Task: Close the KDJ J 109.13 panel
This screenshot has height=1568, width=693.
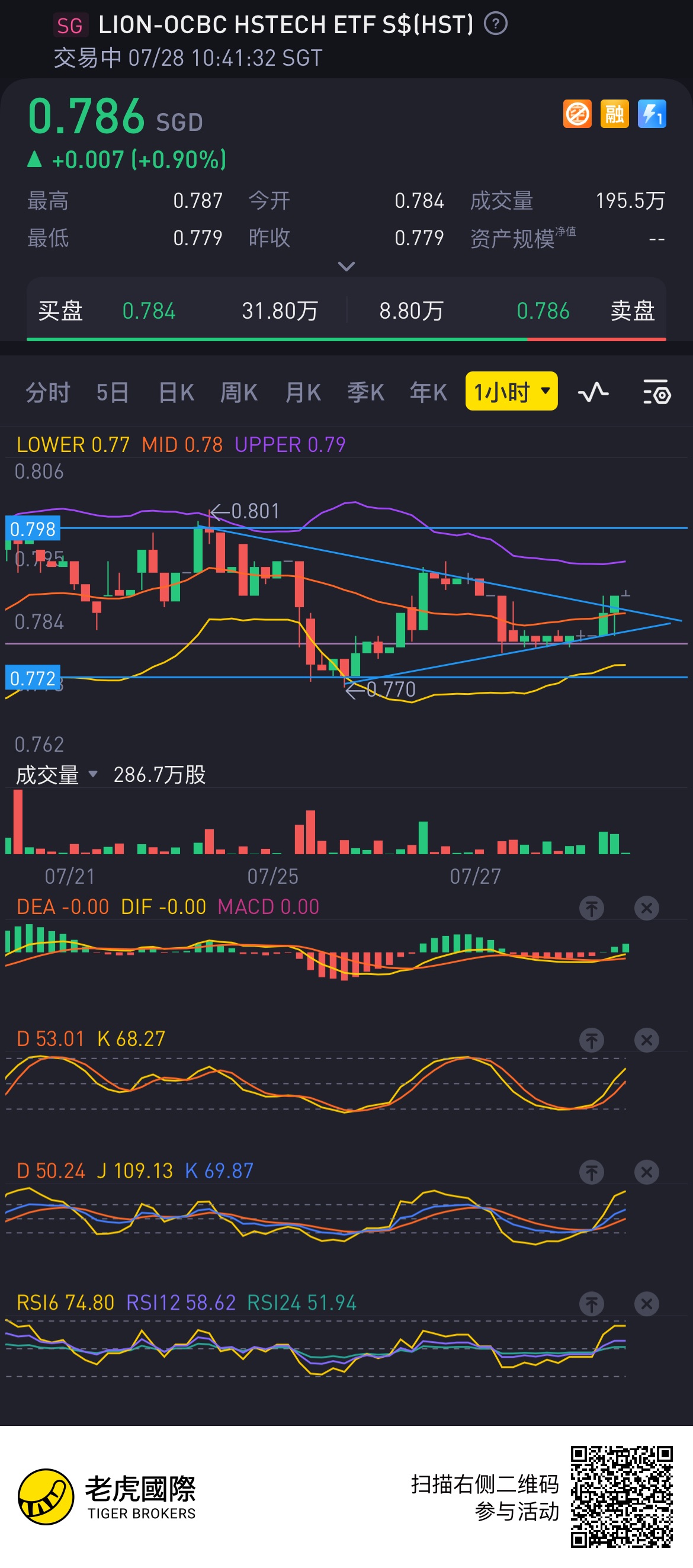Action: click(x=646, y=1172)
